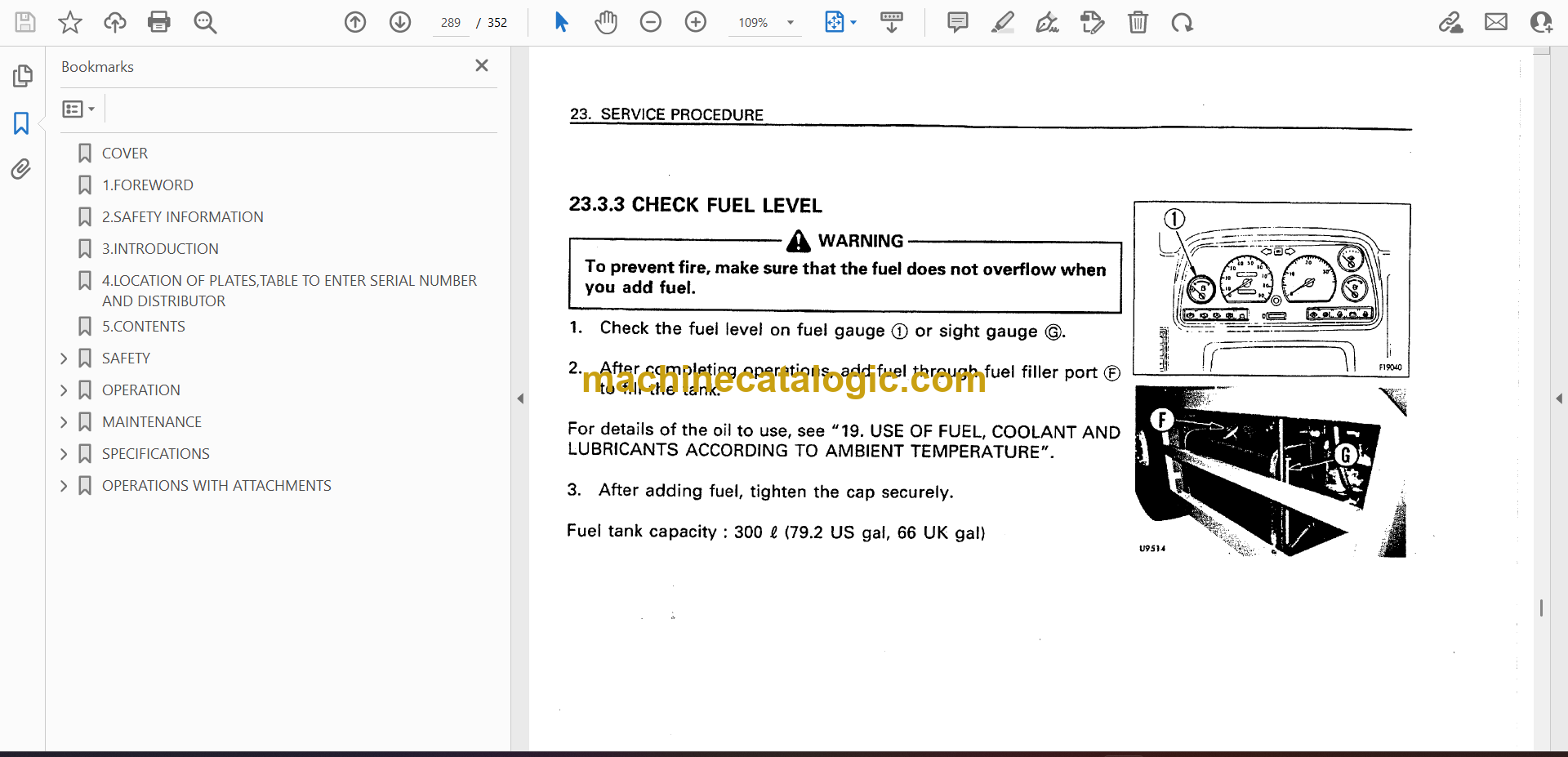Select the SPECIFICATIONS bookmark label
The width and height of the screenshot is (1568, 757).
pos(156,453)
